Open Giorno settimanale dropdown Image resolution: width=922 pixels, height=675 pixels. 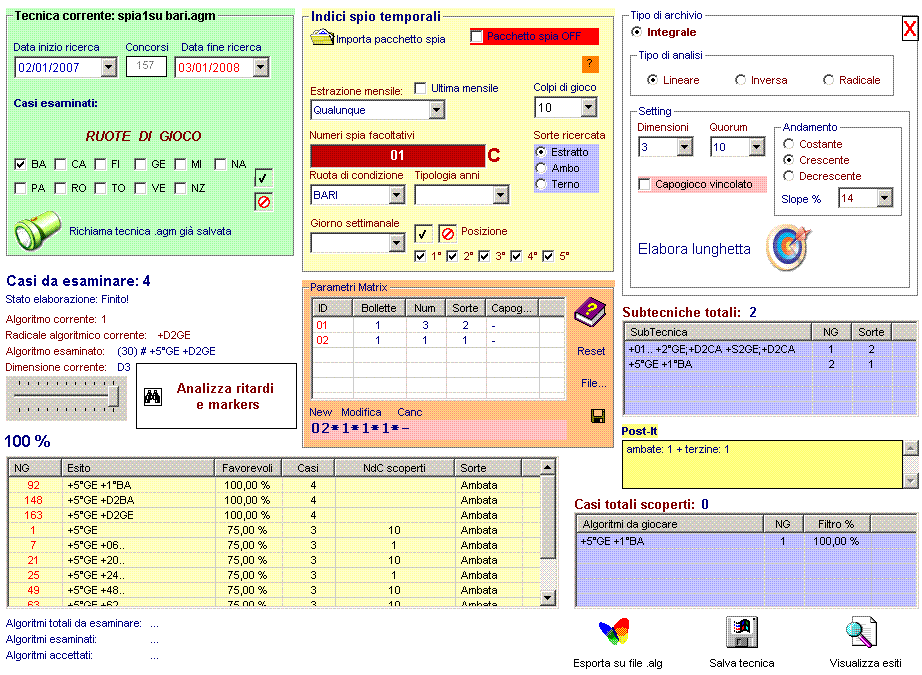tap(397, 242)
